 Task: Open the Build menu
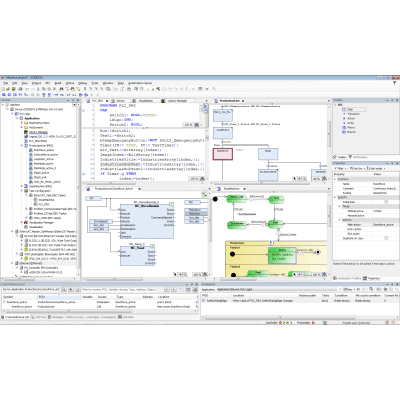click(x=58, y=83)
